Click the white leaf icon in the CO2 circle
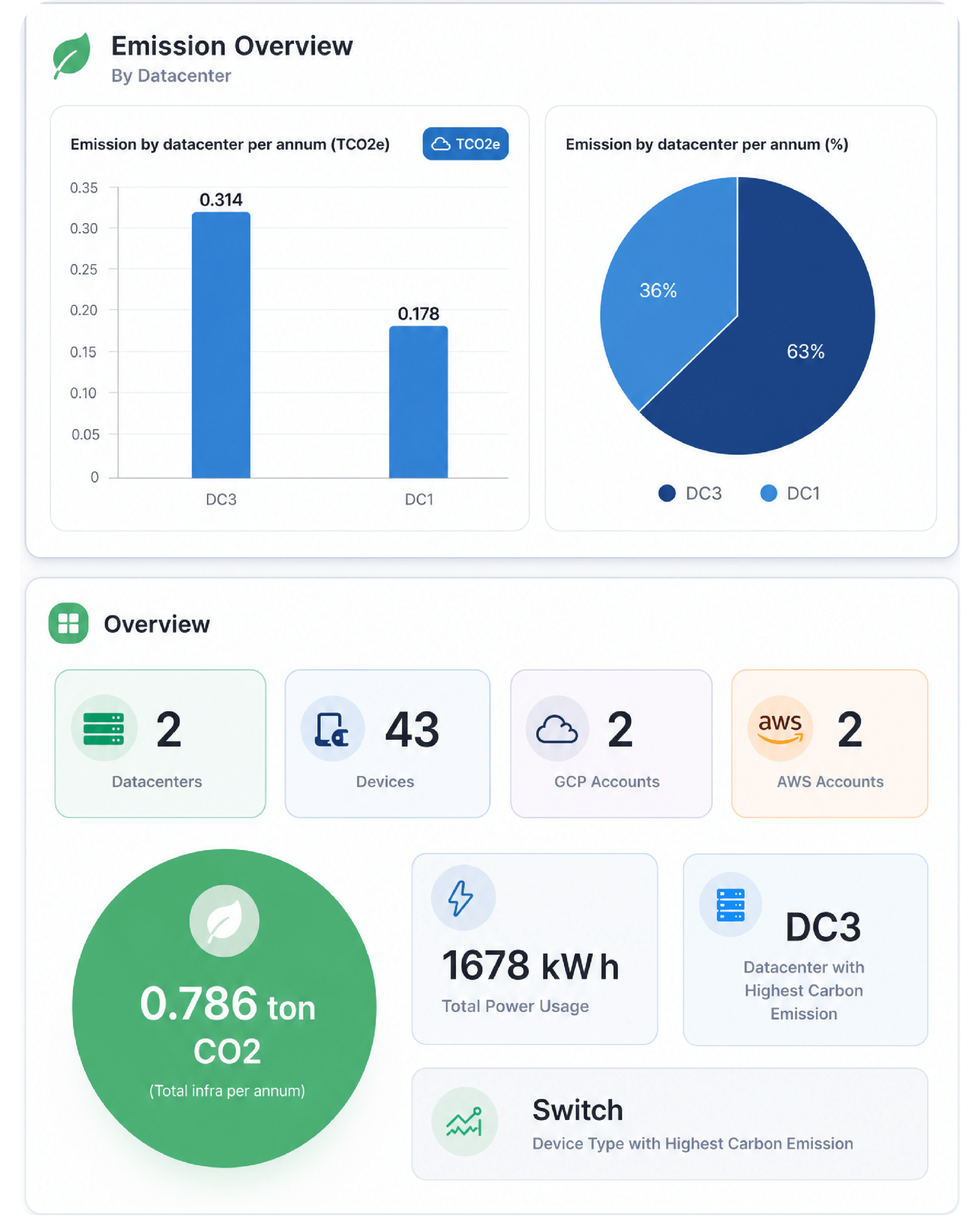The width and height of the screenshot is (980, 1216). [x=224, y=921]
